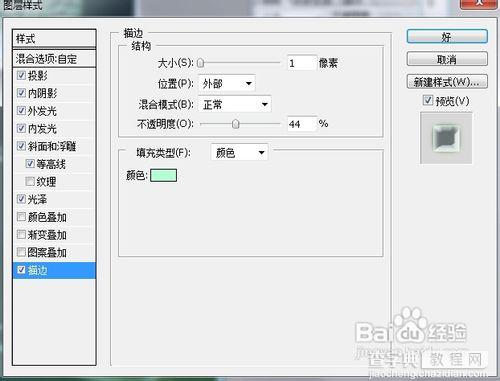This screenshot has width=500, height=381.
Task: Open the 颜色叠加 settings panel
Action: [x=47, y=217]
